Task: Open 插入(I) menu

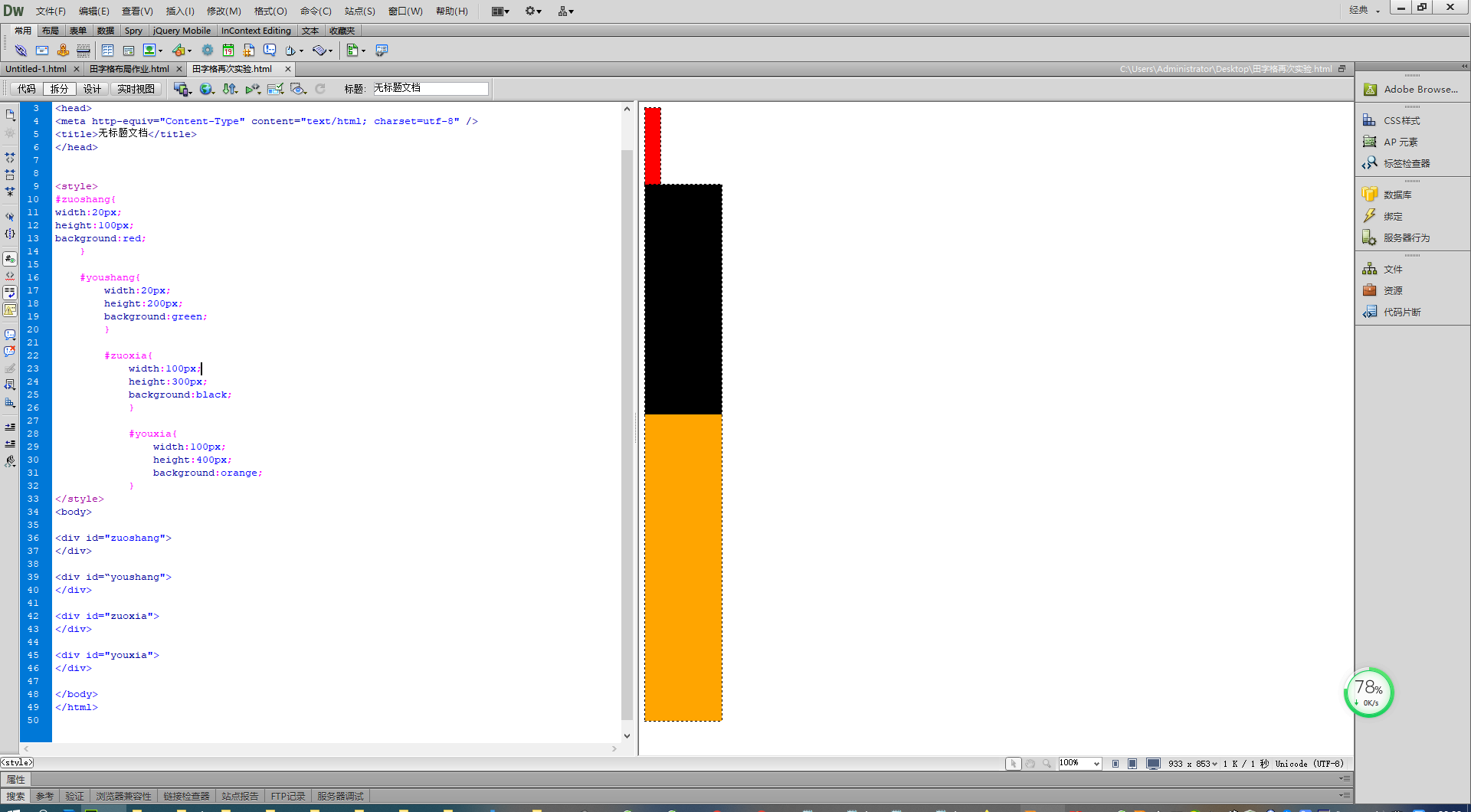Action: [x=180, y=11]
